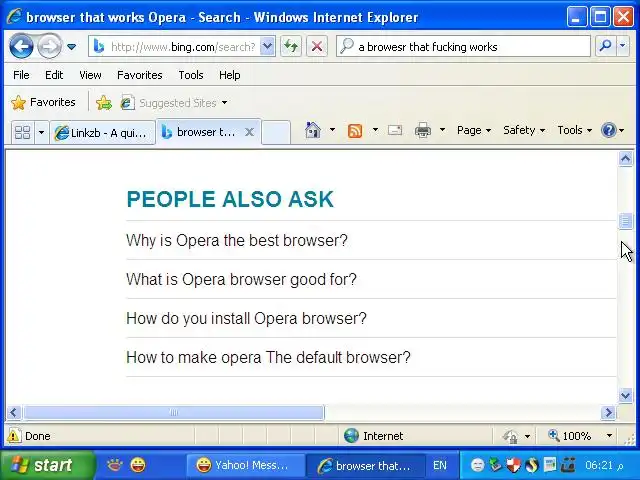Open the Page command menu
The width and height of the screenshot is (640, 480).
tap(473, 130)
